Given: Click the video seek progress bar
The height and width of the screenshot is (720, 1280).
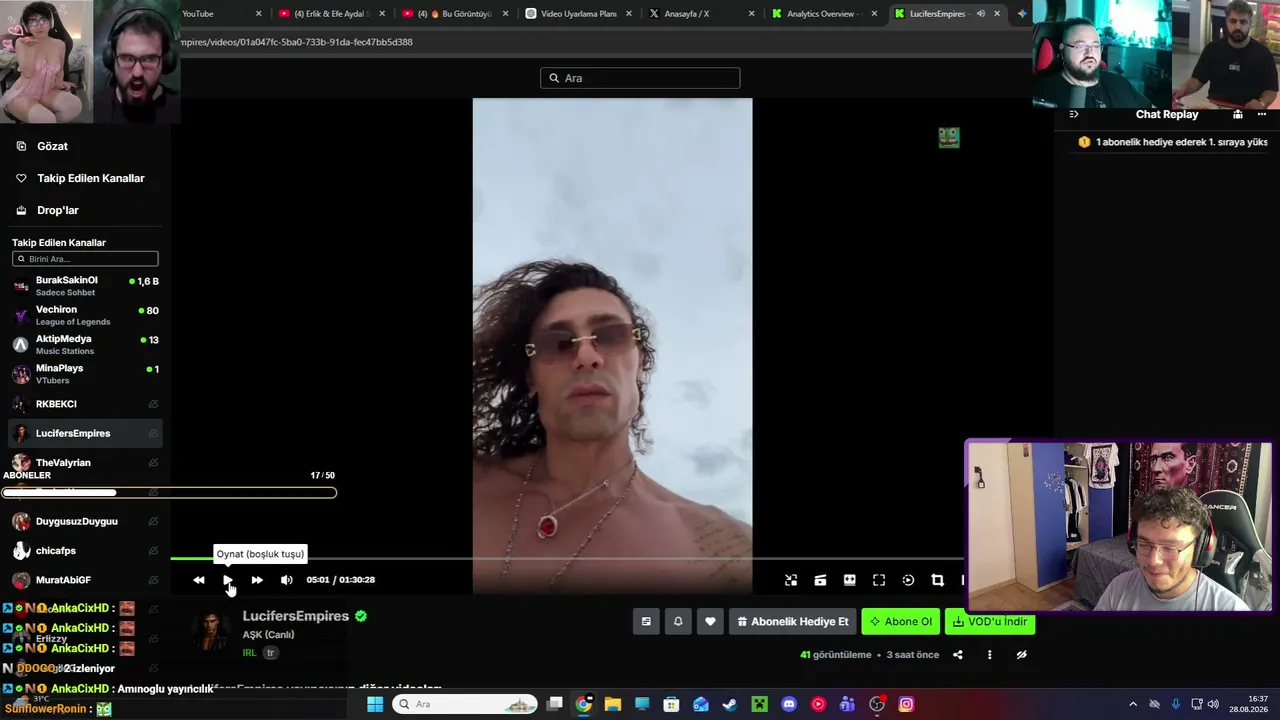Looking at the screenshot, I should (567, 559).
